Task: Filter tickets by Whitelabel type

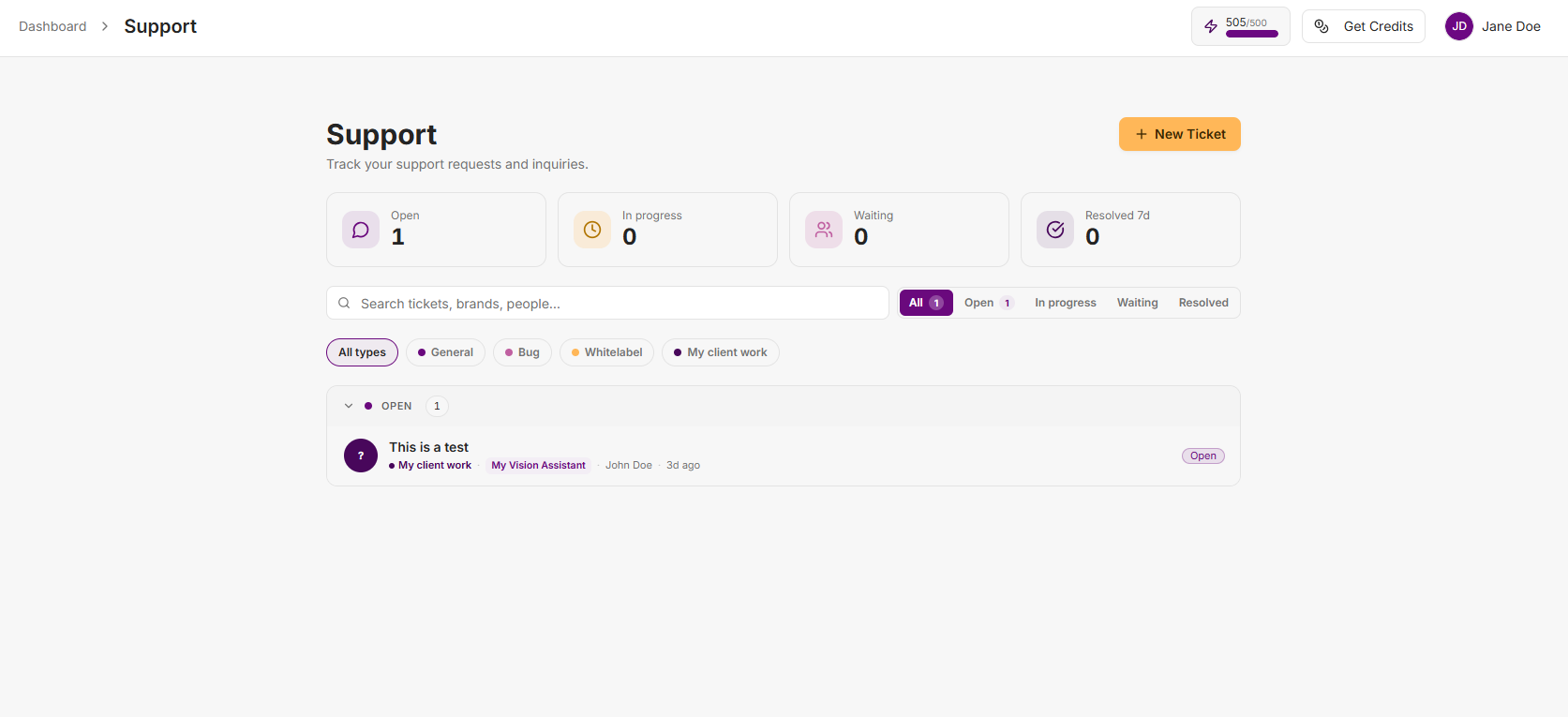Action: pyautogui.click(x=606, y=352)
